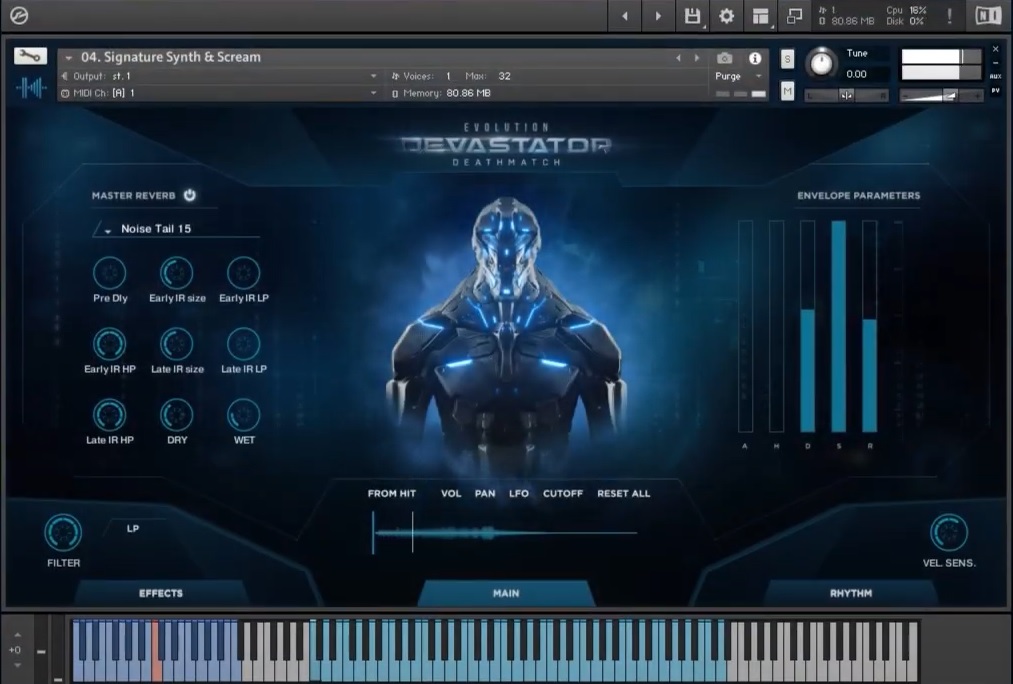Adjust the Hold (H) envelope slider
This screenshot has width=1013, height=684.
click(x=777, y=326)
